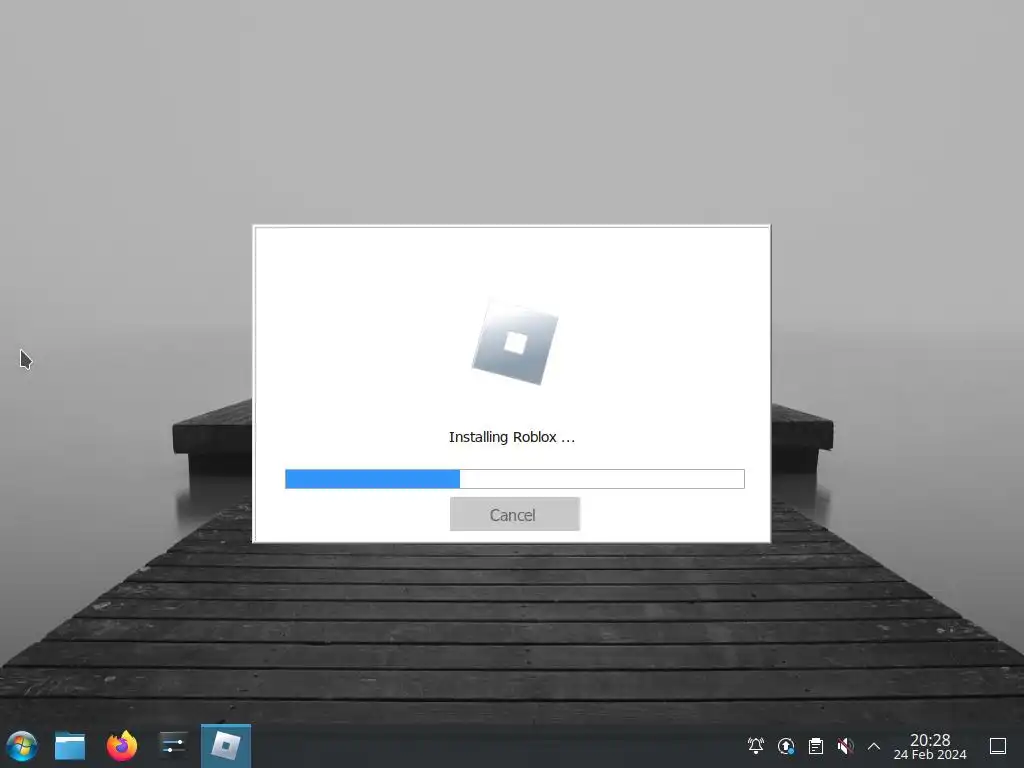The image size is (1024, 768).
Task: Open notifications bell in system tray
Action: click(756, 746)
